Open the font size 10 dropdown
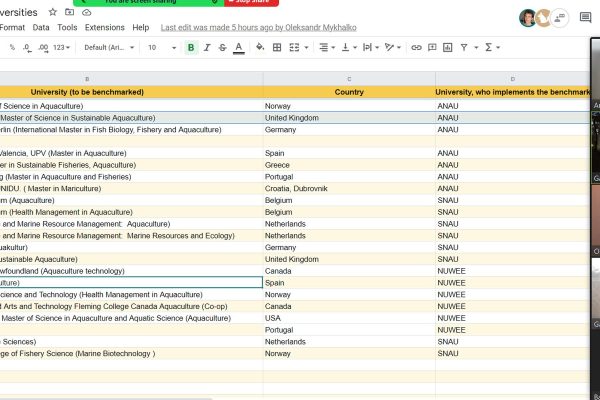Screen dimensions: 600x400 click(162, 47)
